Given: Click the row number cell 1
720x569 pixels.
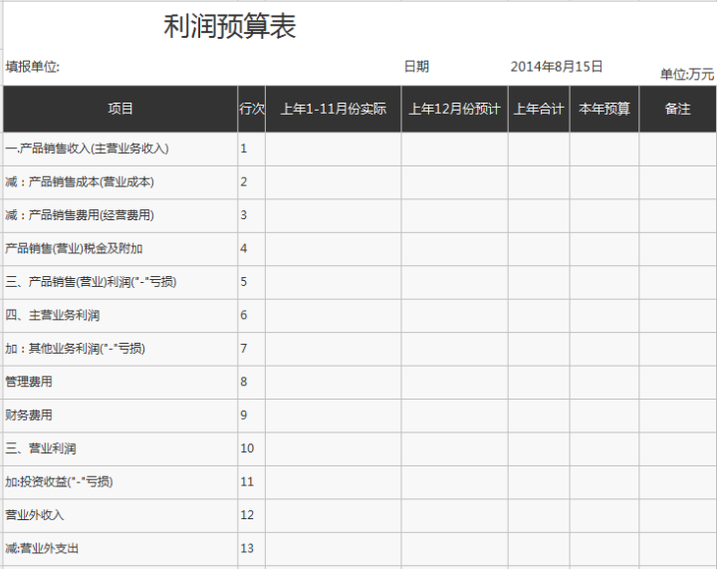Looking at the screenshot, I should [x=252, y=149].
